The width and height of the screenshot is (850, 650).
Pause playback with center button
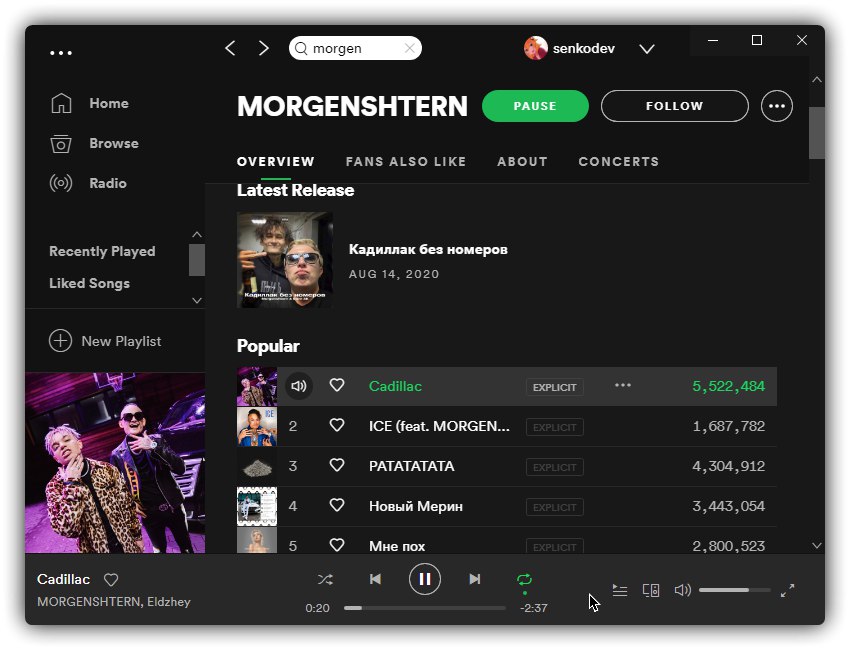pos(424,579)
